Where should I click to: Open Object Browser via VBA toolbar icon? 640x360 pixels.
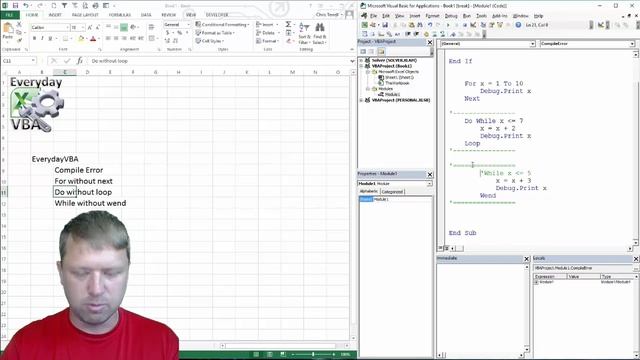[x=500, y=25]
